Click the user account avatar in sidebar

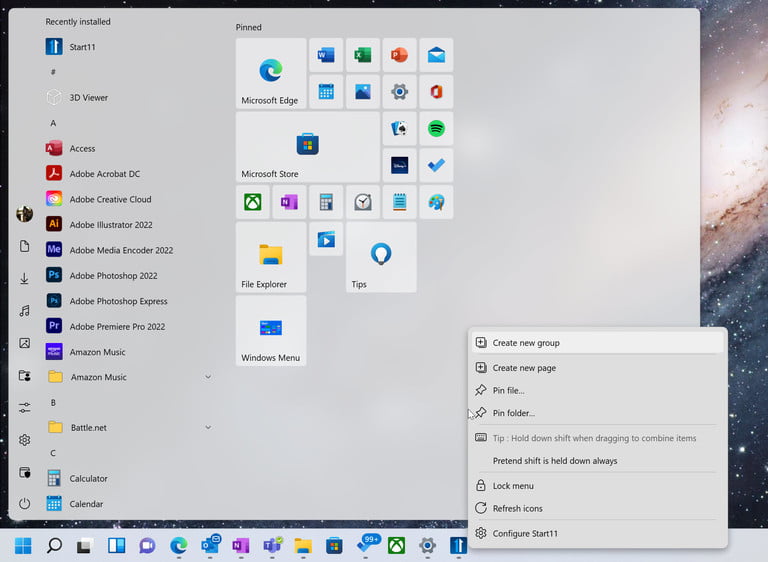[24, 214]
